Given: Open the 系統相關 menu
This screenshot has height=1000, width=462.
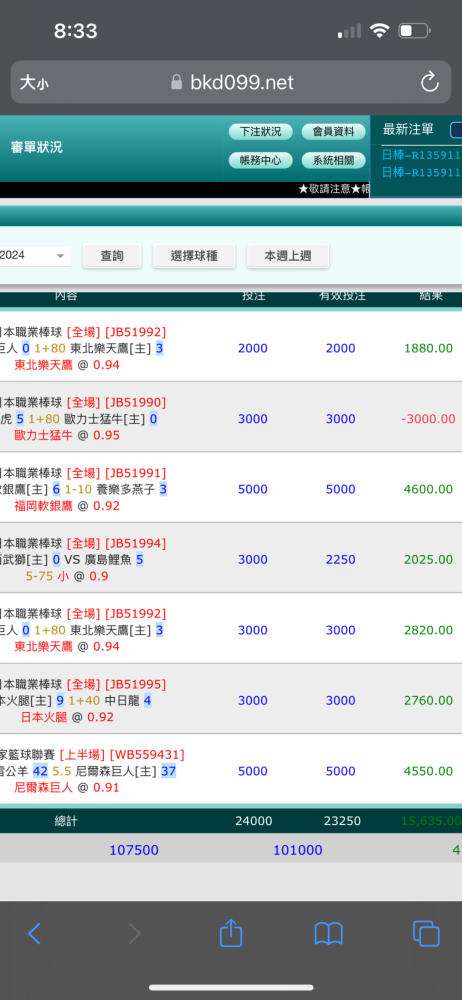Looking at the screenshot, I should coord(333,161).
